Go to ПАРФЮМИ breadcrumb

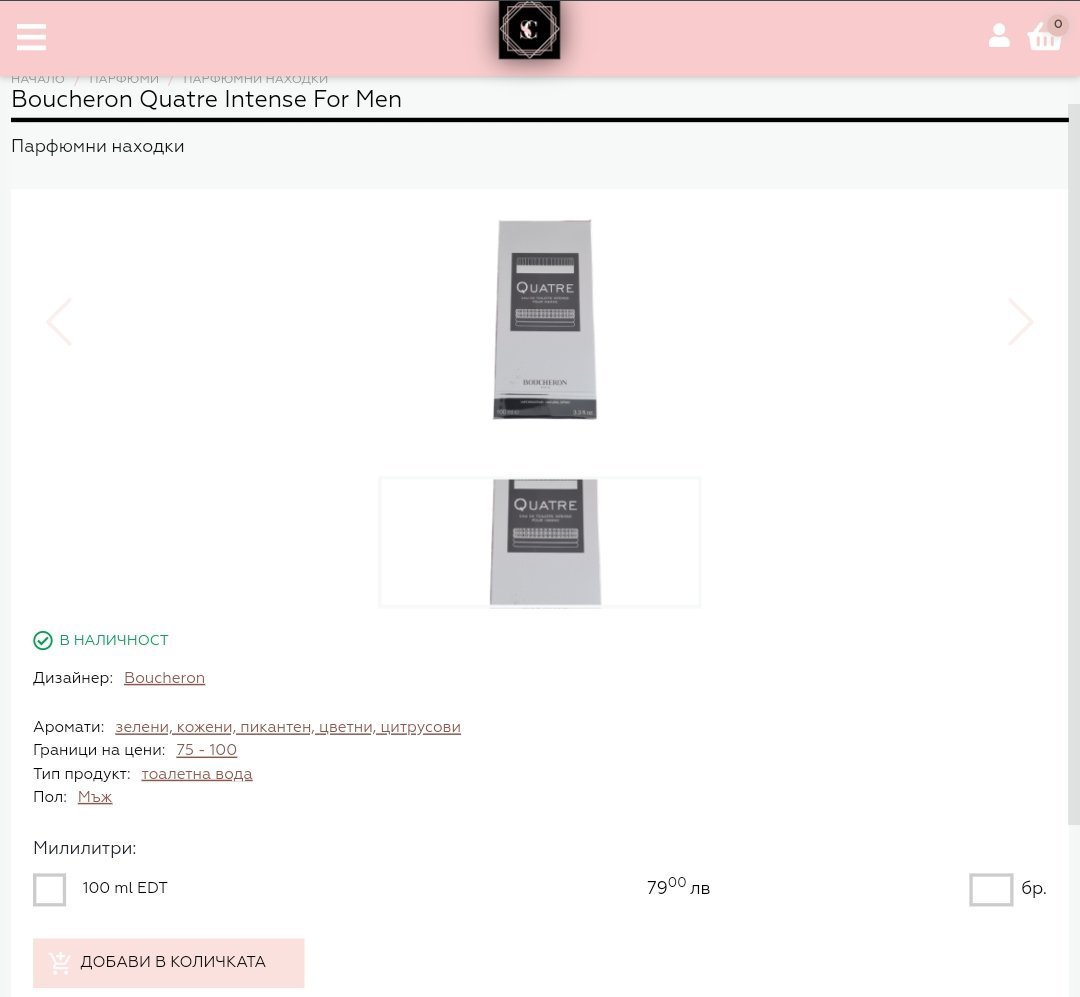click(124, 79)
